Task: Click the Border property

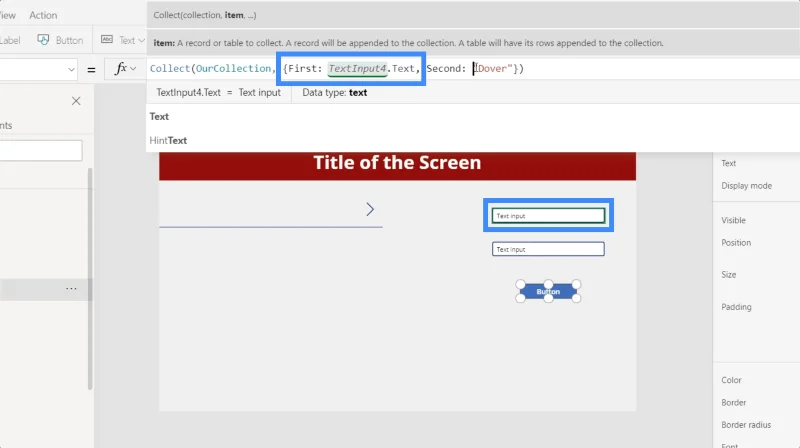Action: tap(734, 403)
